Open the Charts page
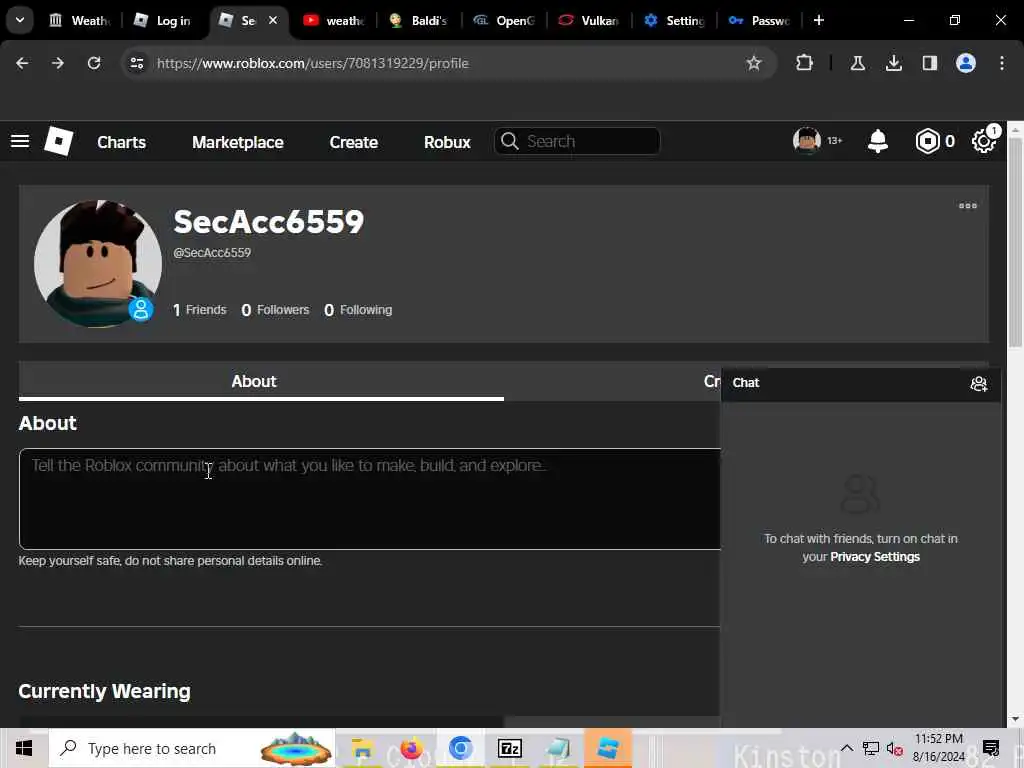 coord(121,142)
